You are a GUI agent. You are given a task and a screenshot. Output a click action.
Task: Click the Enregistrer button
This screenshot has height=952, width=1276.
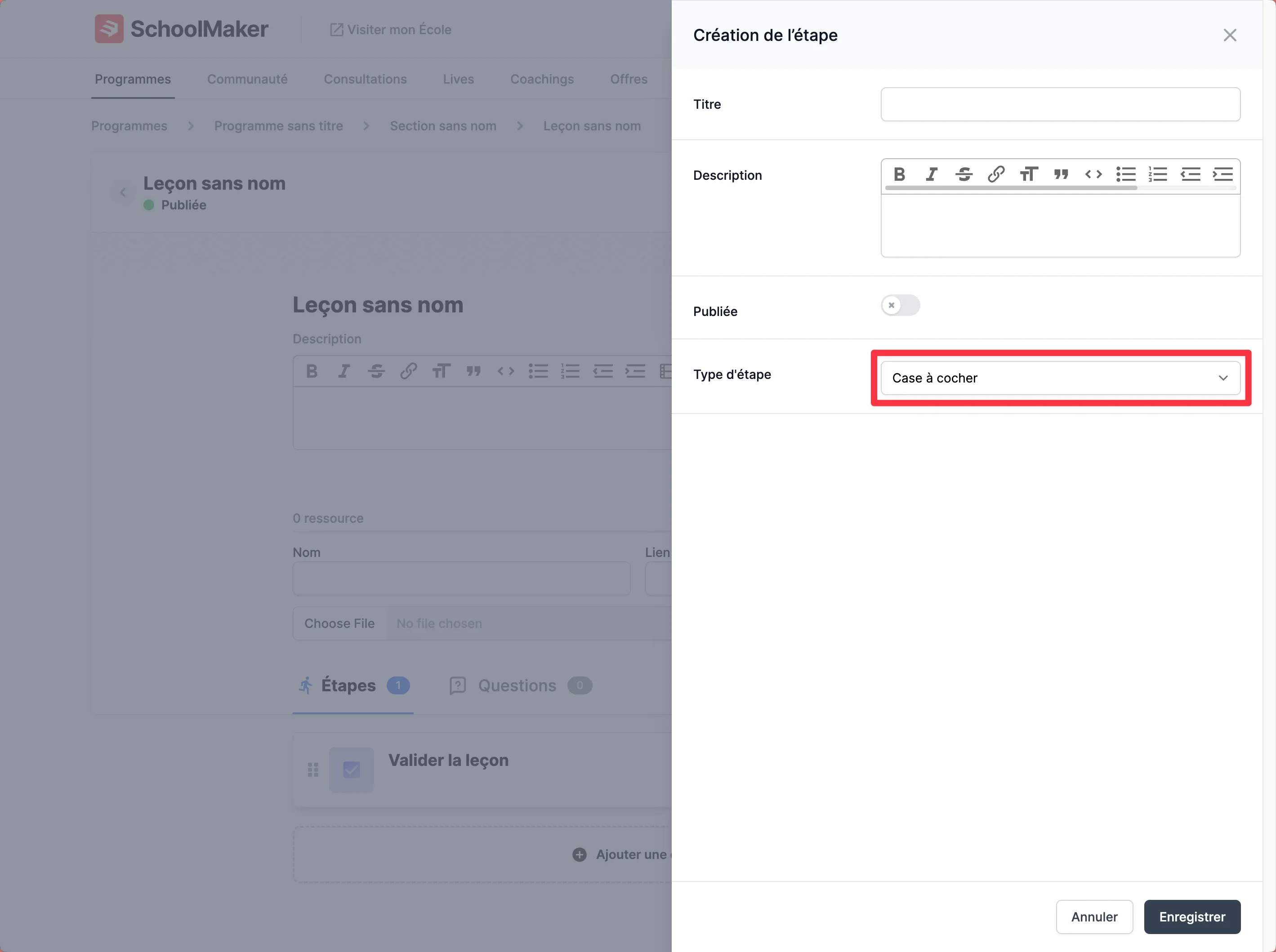(1192, 917)
